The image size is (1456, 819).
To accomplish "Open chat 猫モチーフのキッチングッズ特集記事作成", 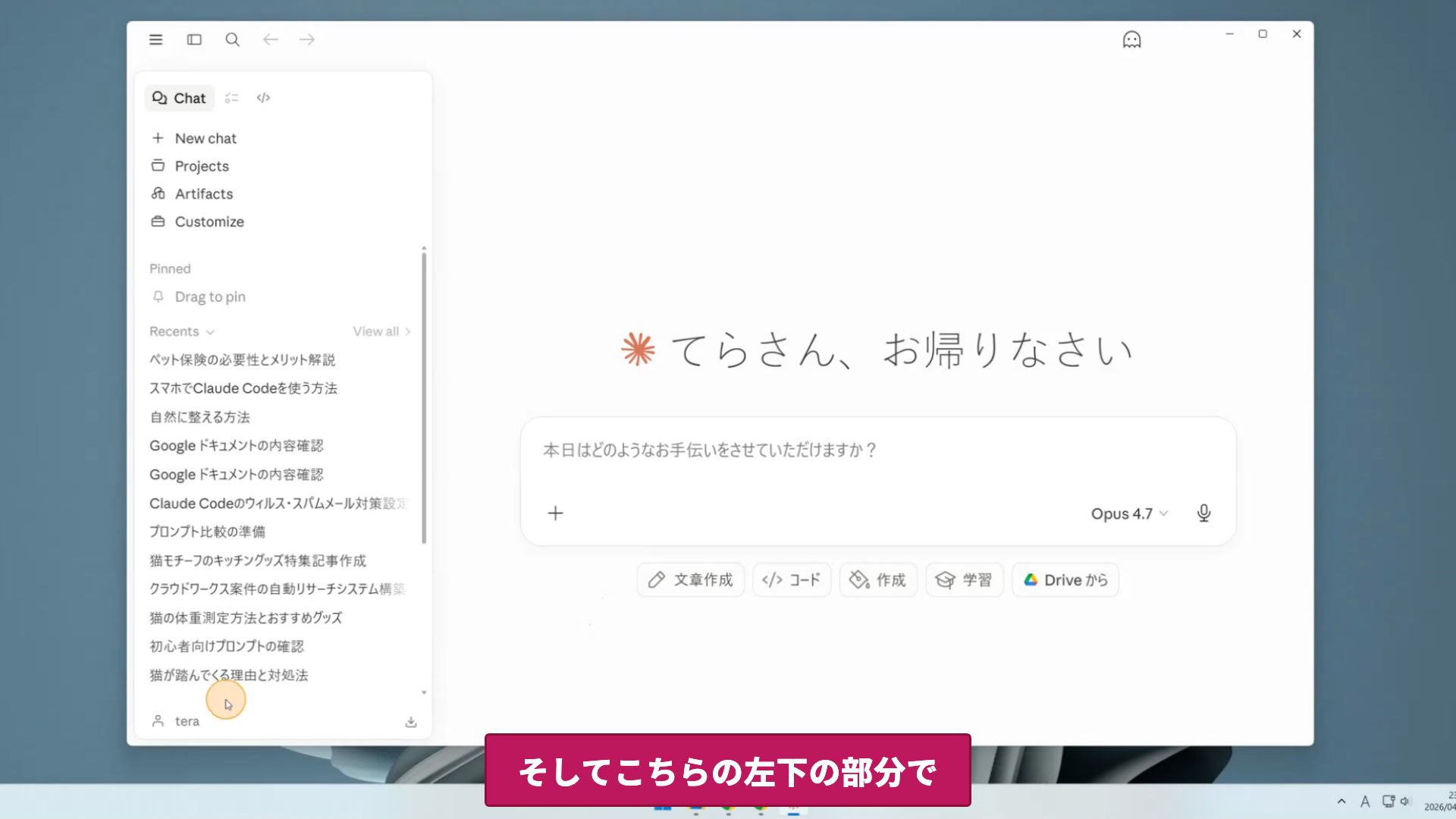I will click(257, 560).
